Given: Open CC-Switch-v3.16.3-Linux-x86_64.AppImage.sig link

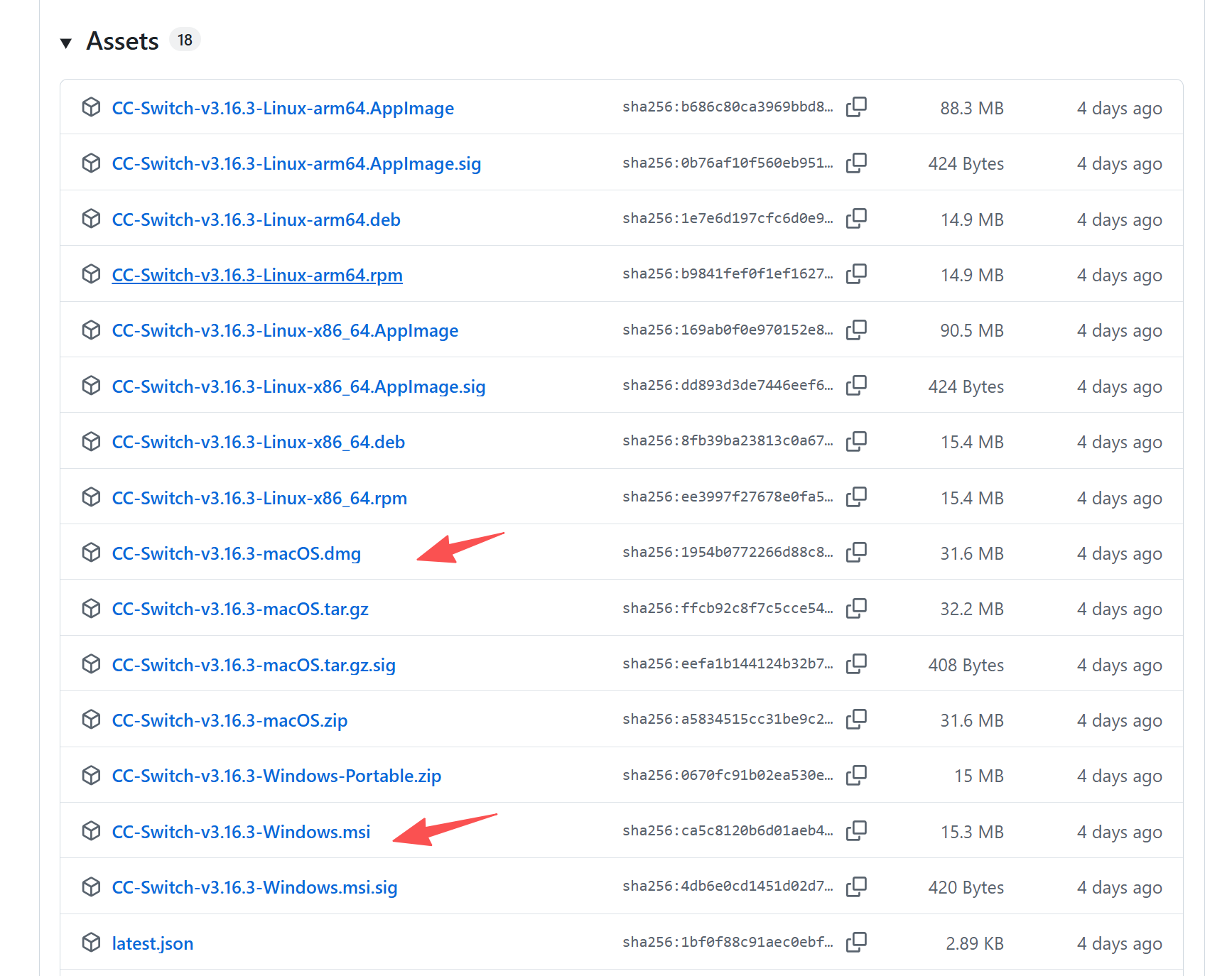Looking at the screenshot, I should coord(299,386).
